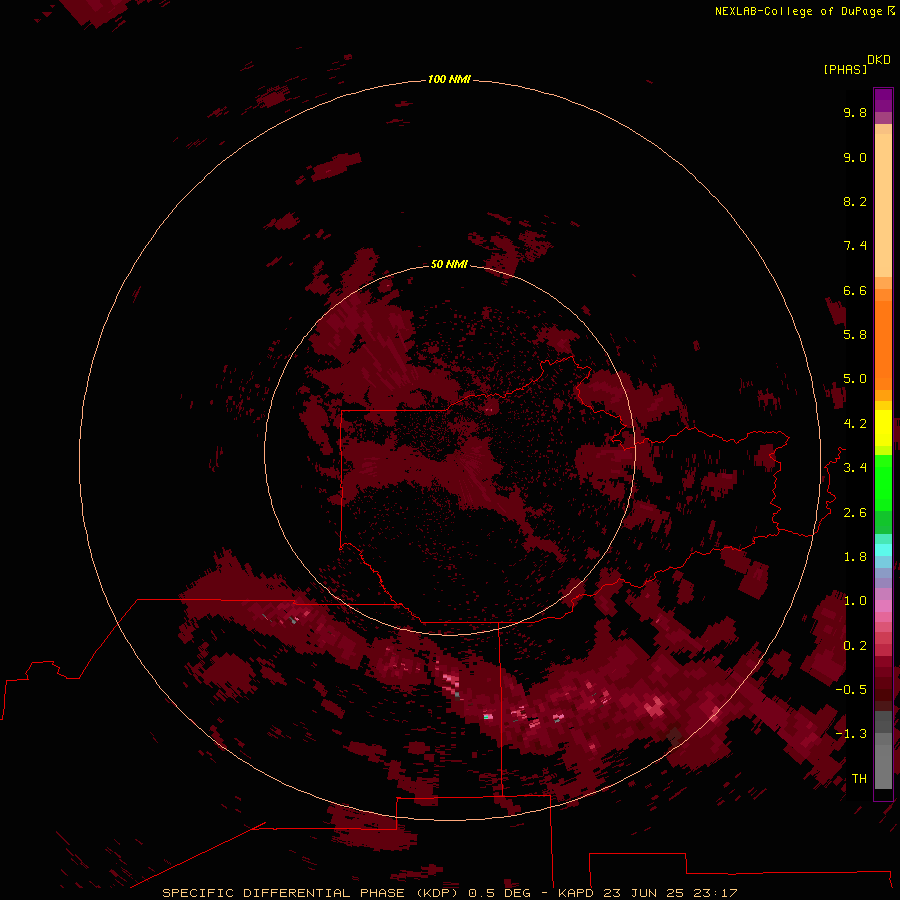The width and height of the screenshot is (900, 900).
Task: Click the DKD unit label above the color scale
Action: tap(879, 60)
